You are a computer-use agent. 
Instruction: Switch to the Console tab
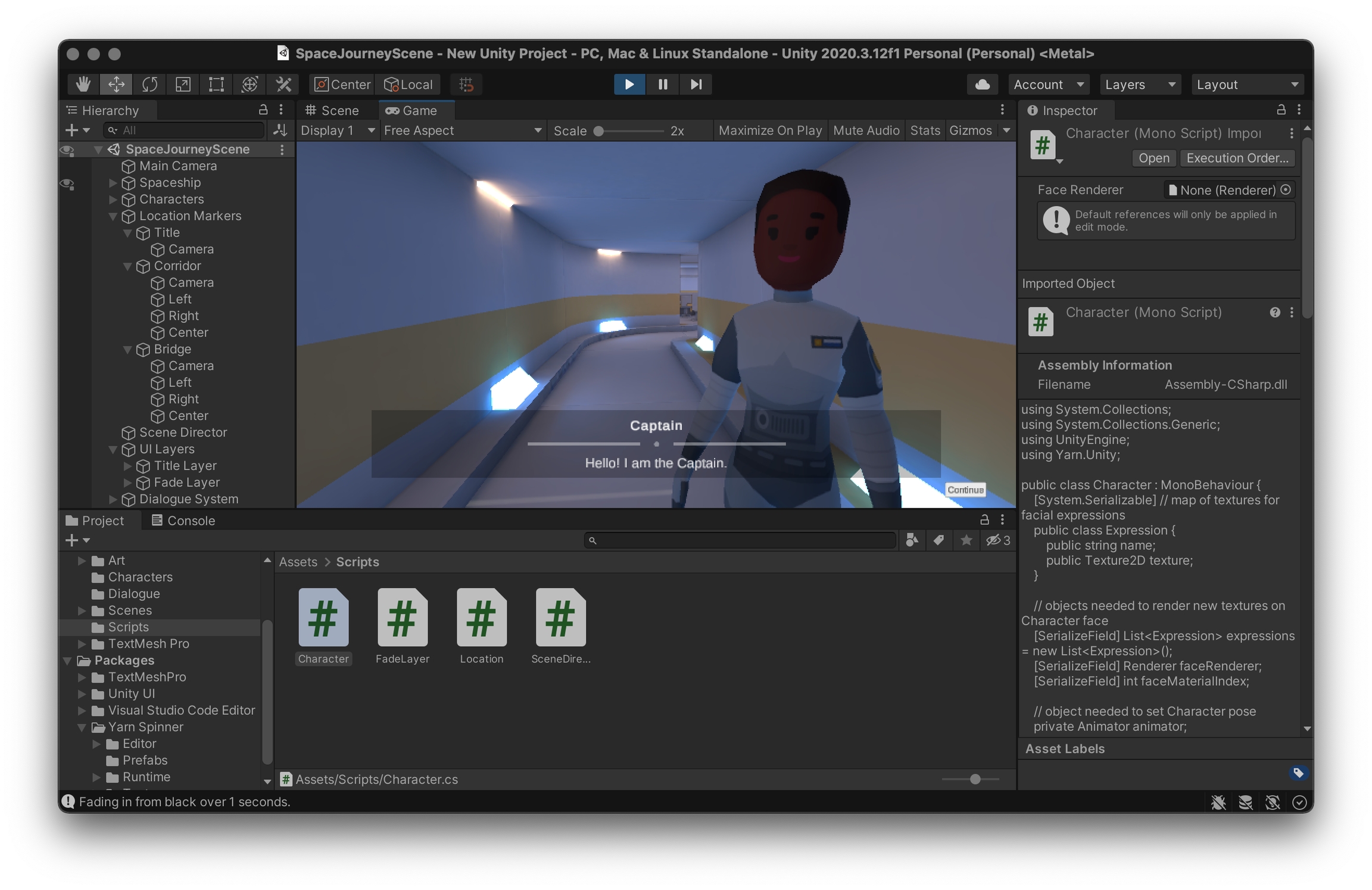[183, 521]
